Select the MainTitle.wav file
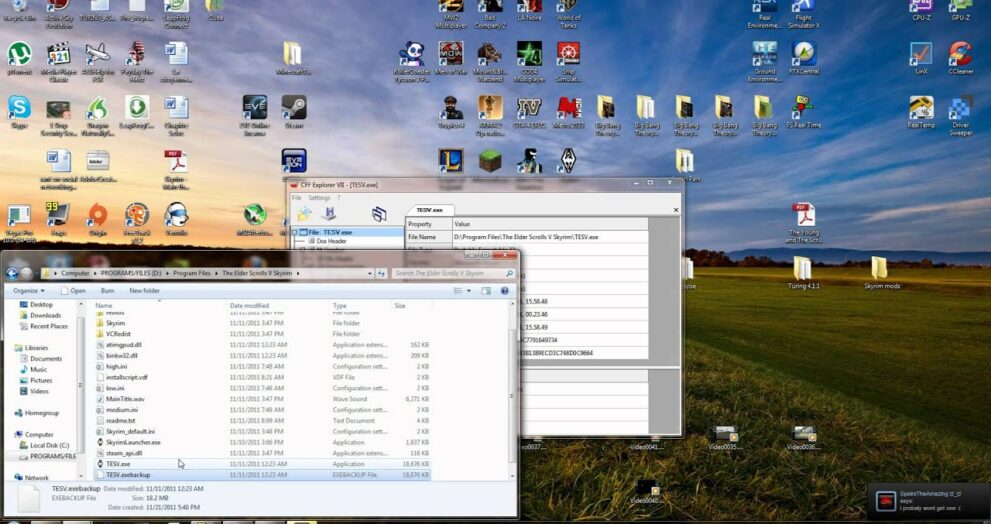 click(262, 399)
